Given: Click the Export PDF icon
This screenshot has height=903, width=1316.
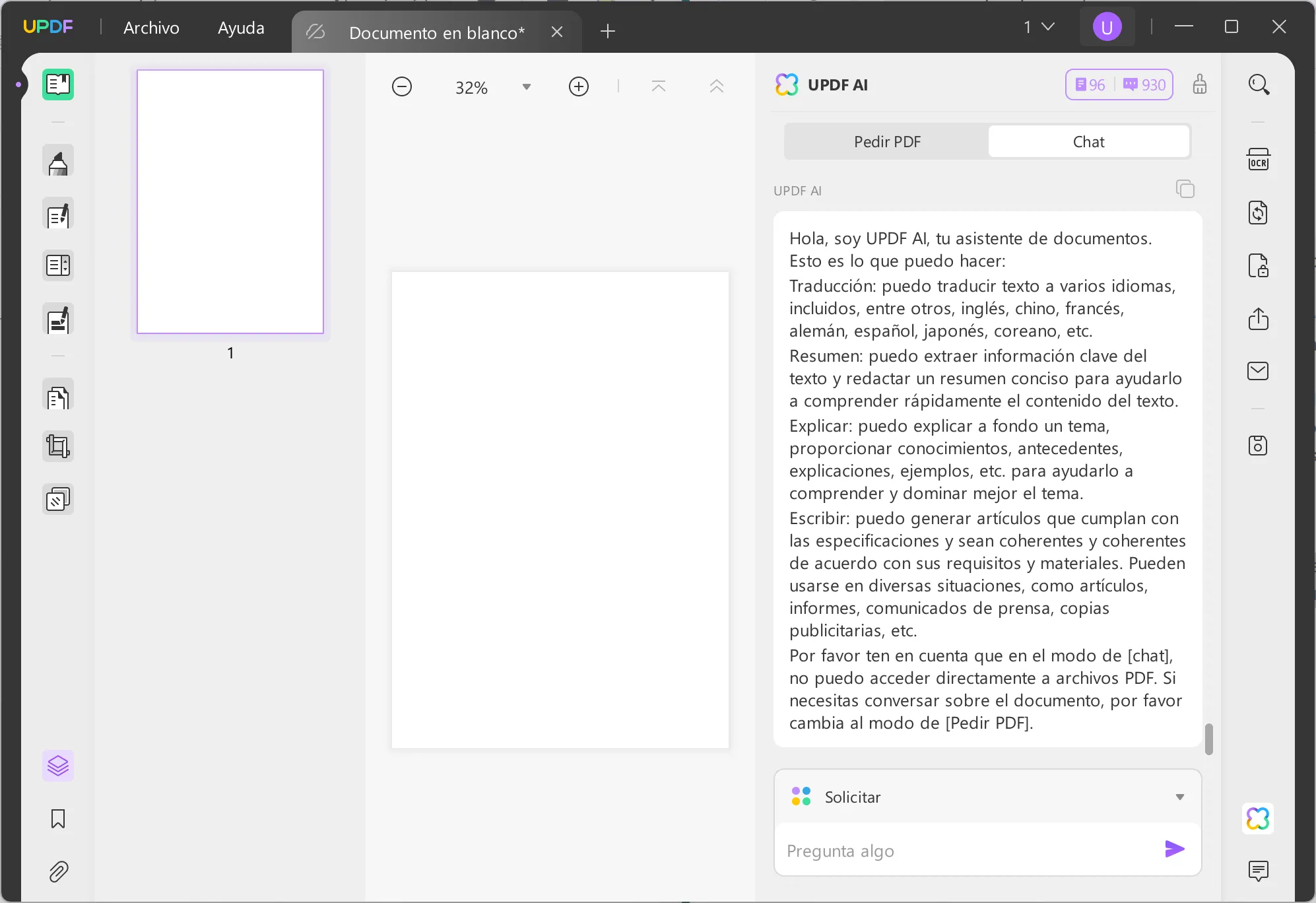Looking at the screenshot, I should [1258, 318].
